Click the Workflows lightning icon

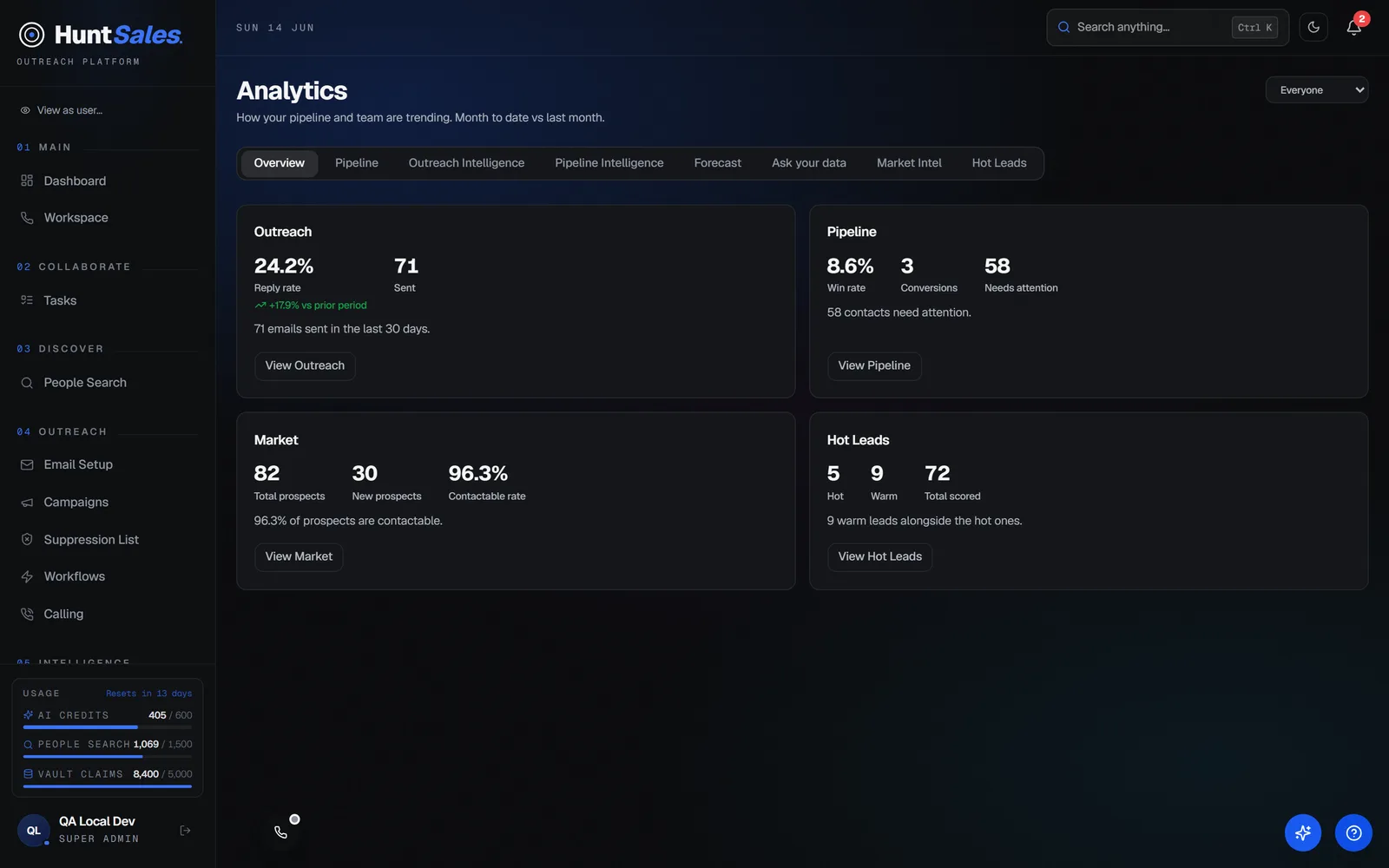pos(27,576)
